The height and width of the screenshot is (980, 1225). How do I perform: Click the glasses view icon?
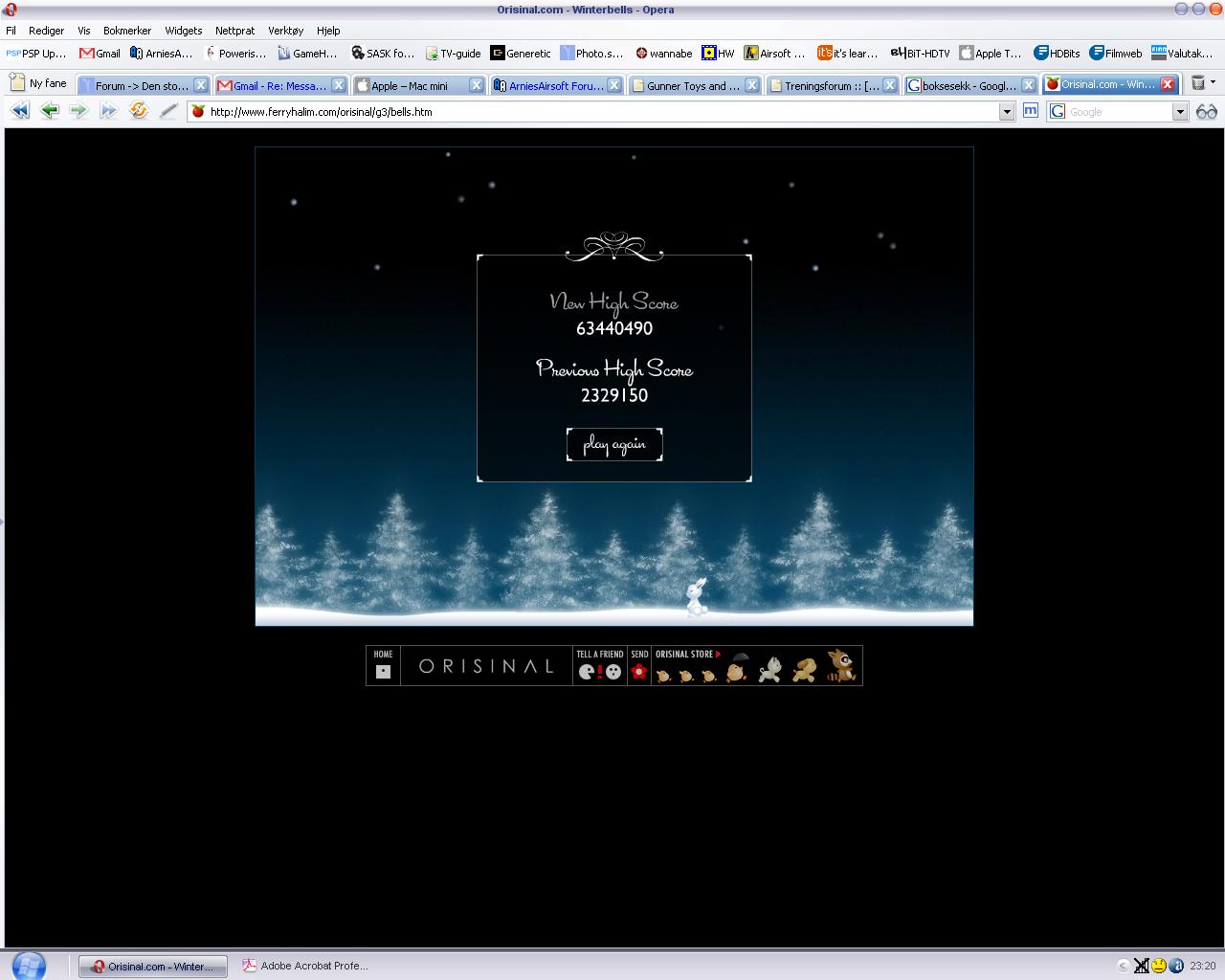1206,112
